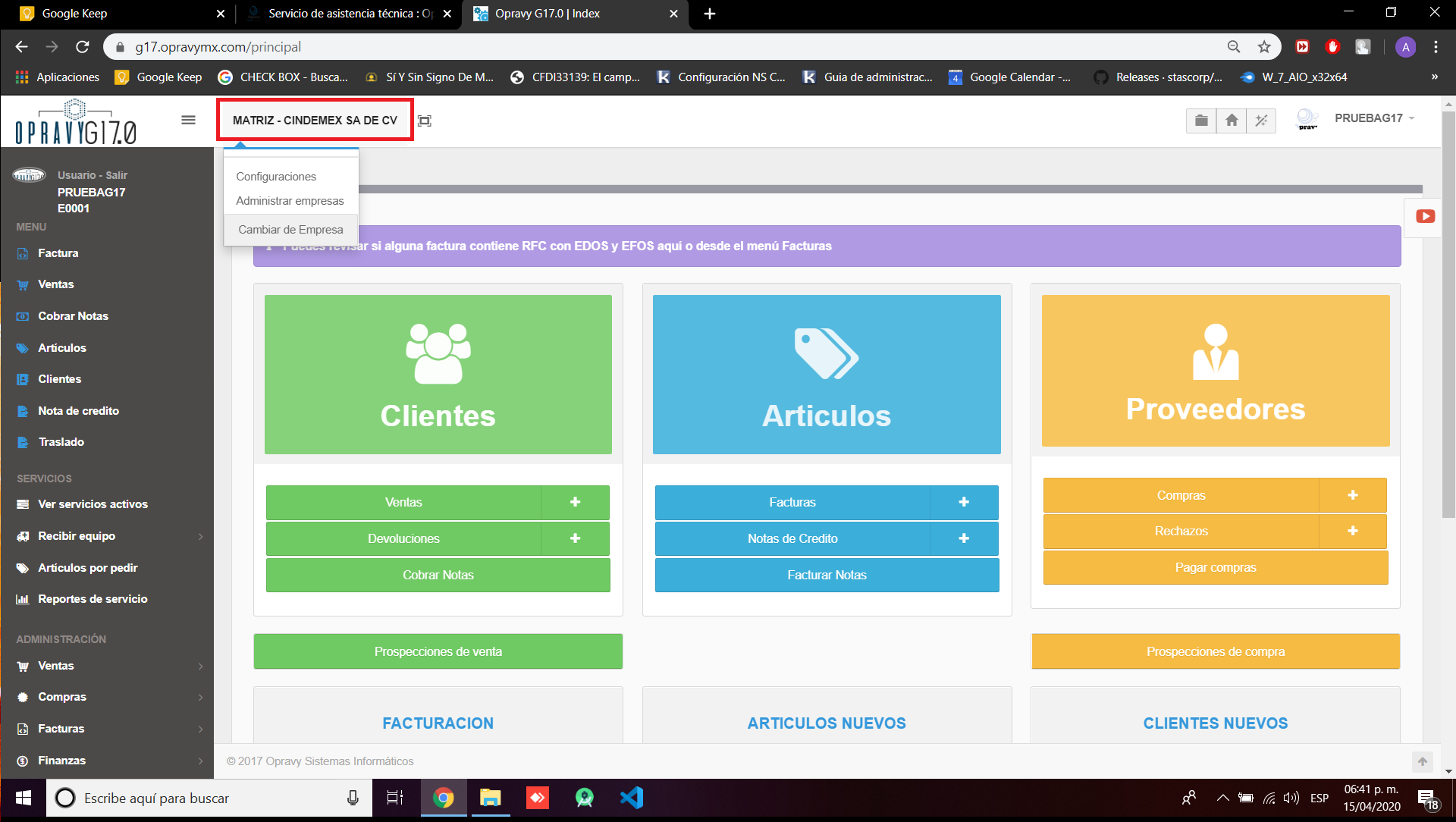Click the plus icon beside Compras button
The width and height of the screenshot is (1456, 822).
pyautogui.click(x=1352, y=495)
